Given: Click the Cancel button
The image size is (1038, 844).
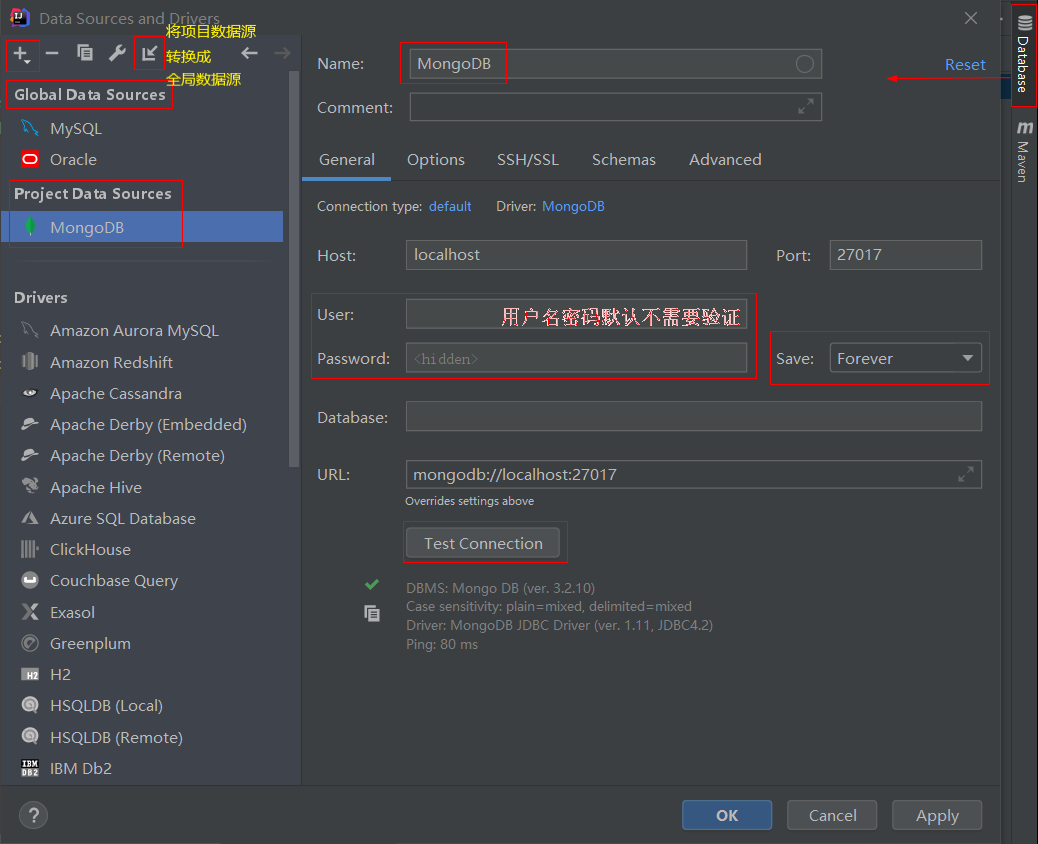Looking at the screenshot, I should point(832,816).
